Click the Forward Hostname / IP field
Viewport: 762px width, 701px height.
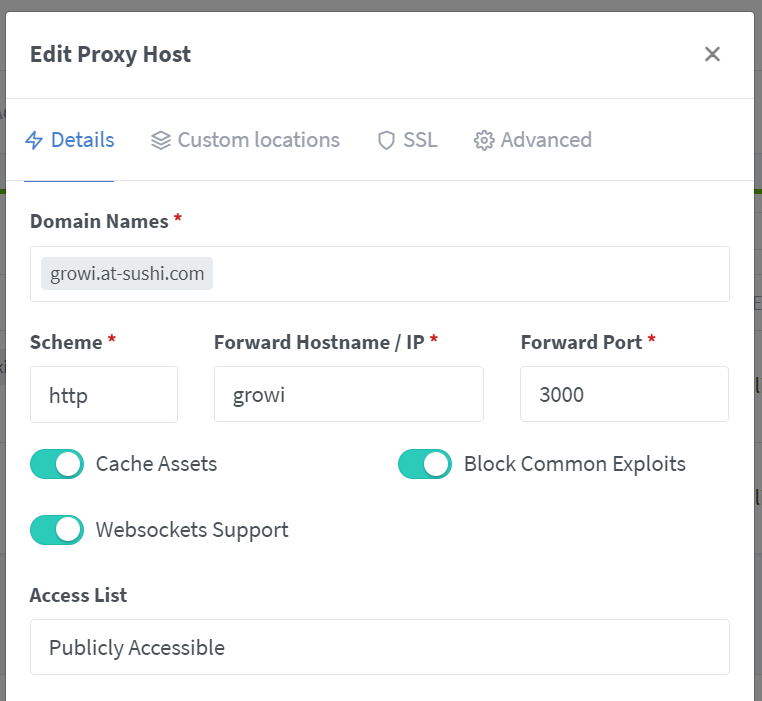(x=349, y=394)
